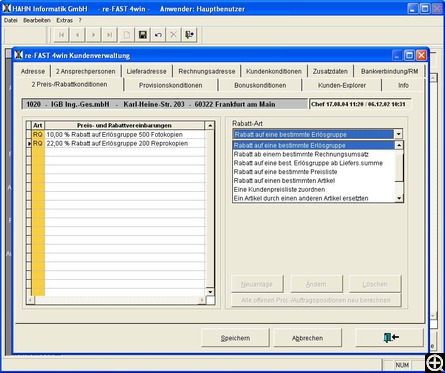Click the timestamp field 'Chef 17.08.04 11:20'

[x=360, y=104]
